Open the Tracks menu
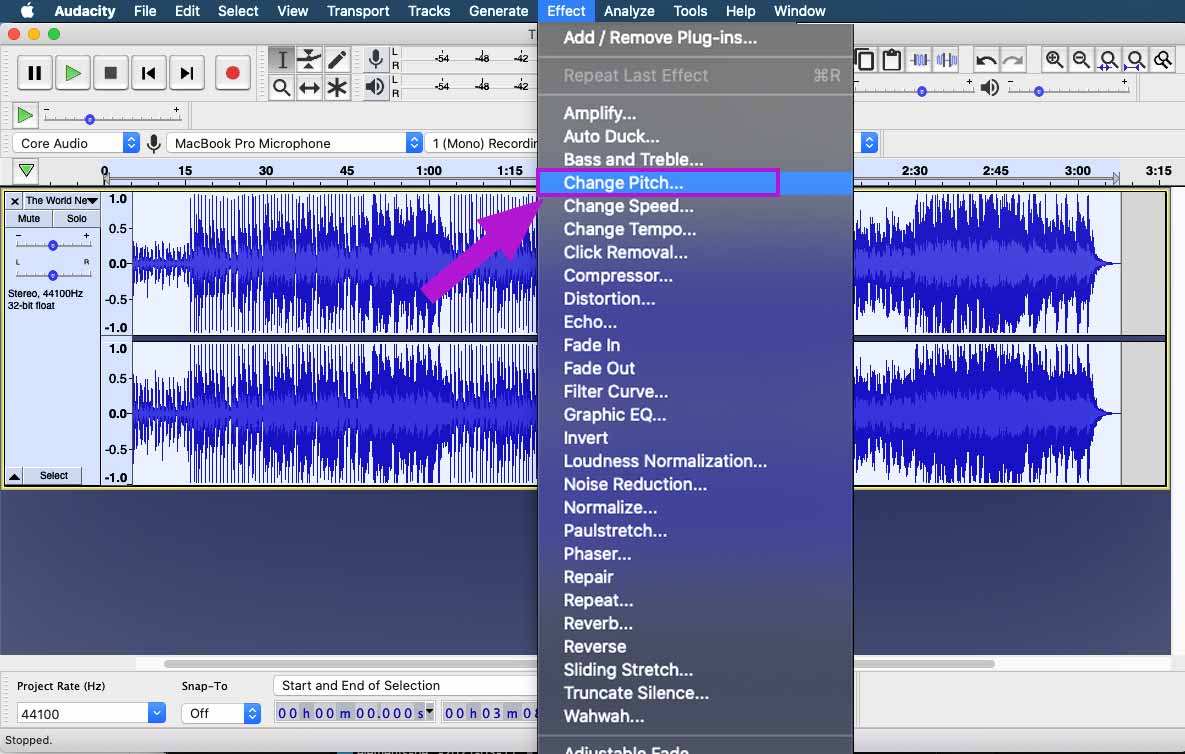Viewport: 1185px width, 754px height. [429, 11]
